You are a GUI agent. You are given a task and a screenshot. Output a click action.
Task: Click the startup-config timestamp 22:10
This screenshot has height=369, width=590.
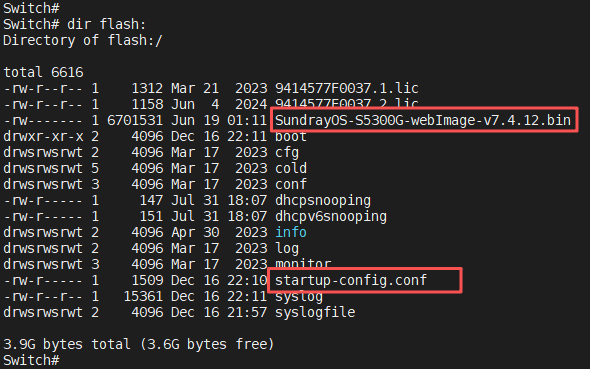[247, 281]
